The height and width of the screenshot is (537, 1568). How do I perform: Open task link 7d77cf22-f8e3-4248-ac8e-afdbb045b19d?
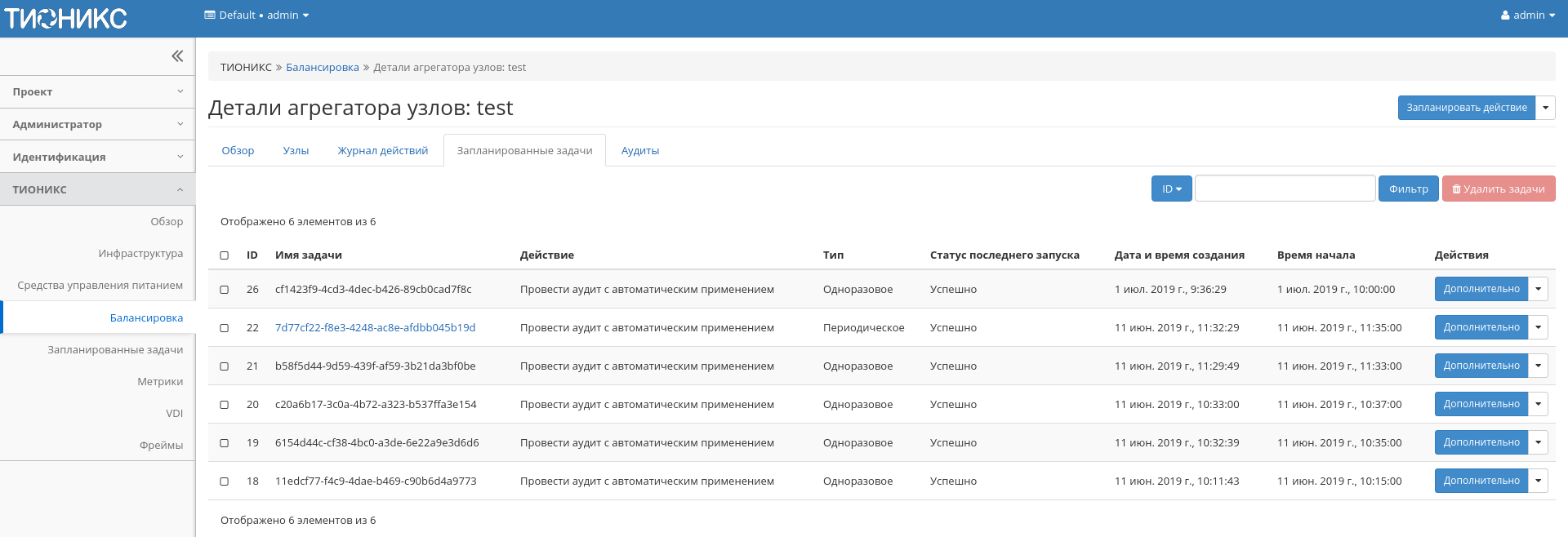coord(375,328)
